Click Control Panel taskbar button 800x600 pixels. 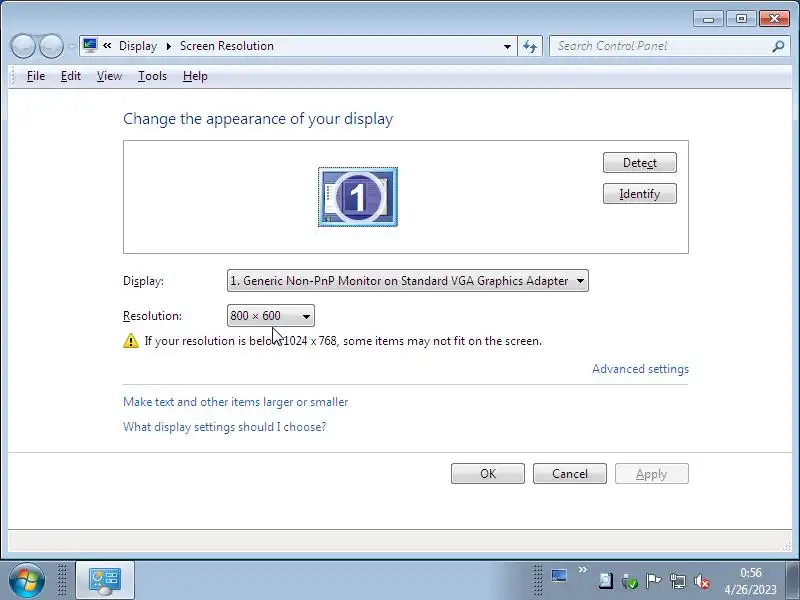(x=105, y=581)
